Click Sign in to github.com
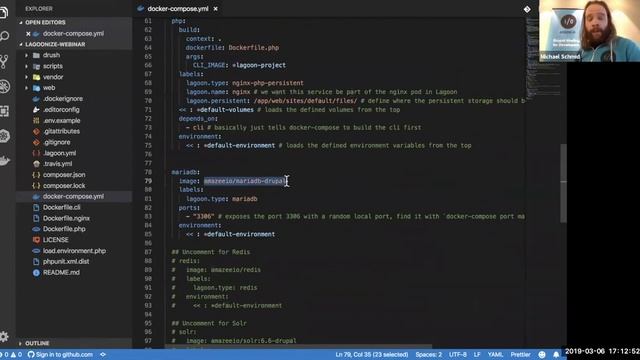 point(60,355)
